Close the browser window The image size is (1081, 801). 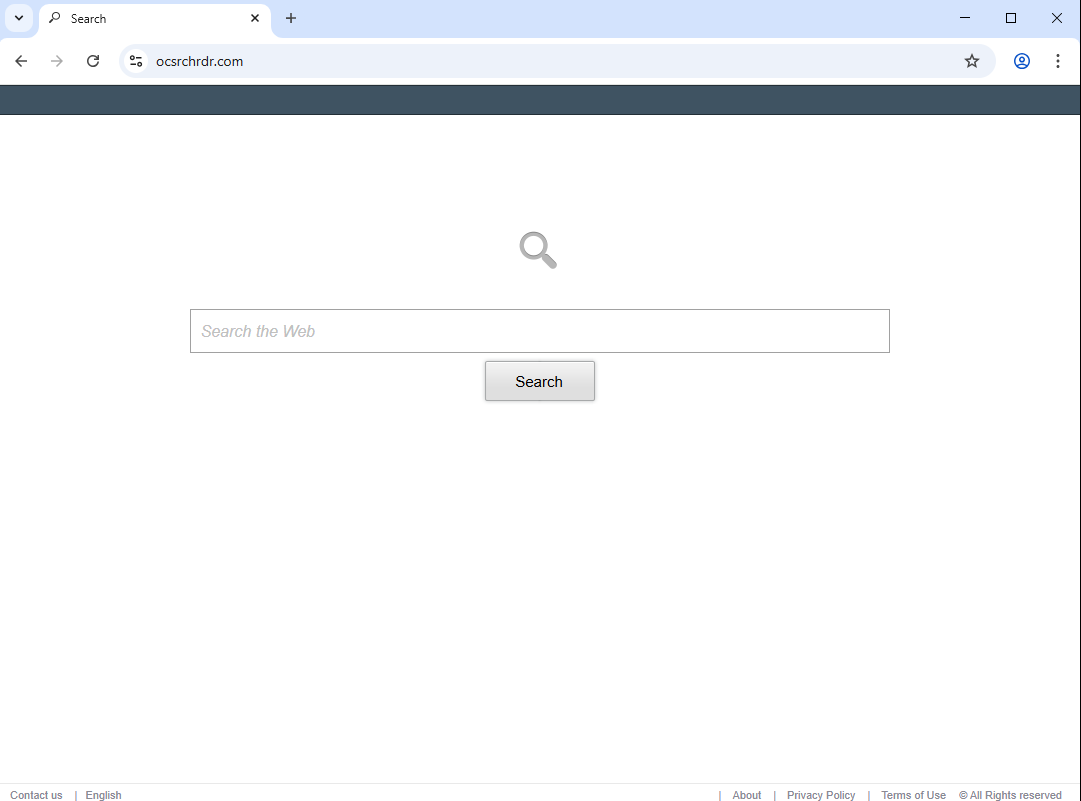coord(1056,19)
